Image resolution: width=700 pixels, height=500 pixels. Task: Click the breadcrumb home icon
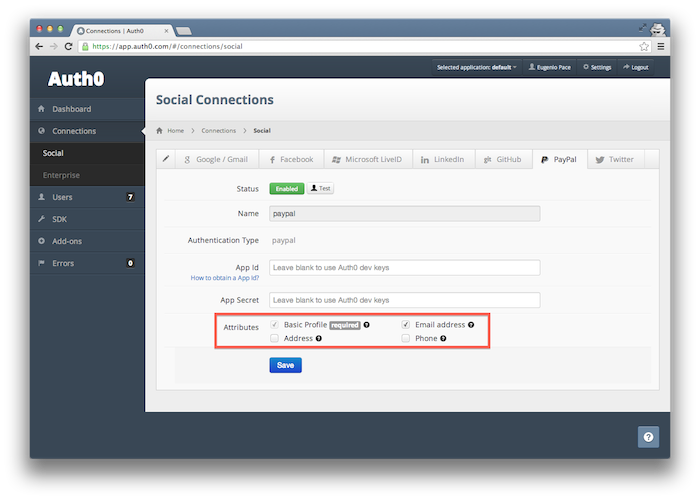159,131
